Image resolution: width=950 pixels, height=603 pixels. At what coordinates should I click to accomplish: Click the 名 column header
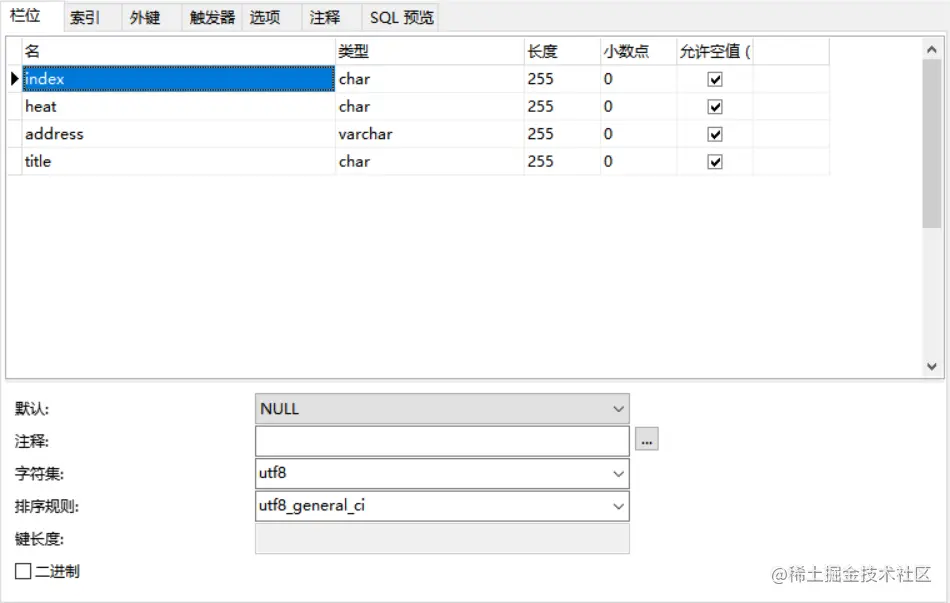click(178, 52)
